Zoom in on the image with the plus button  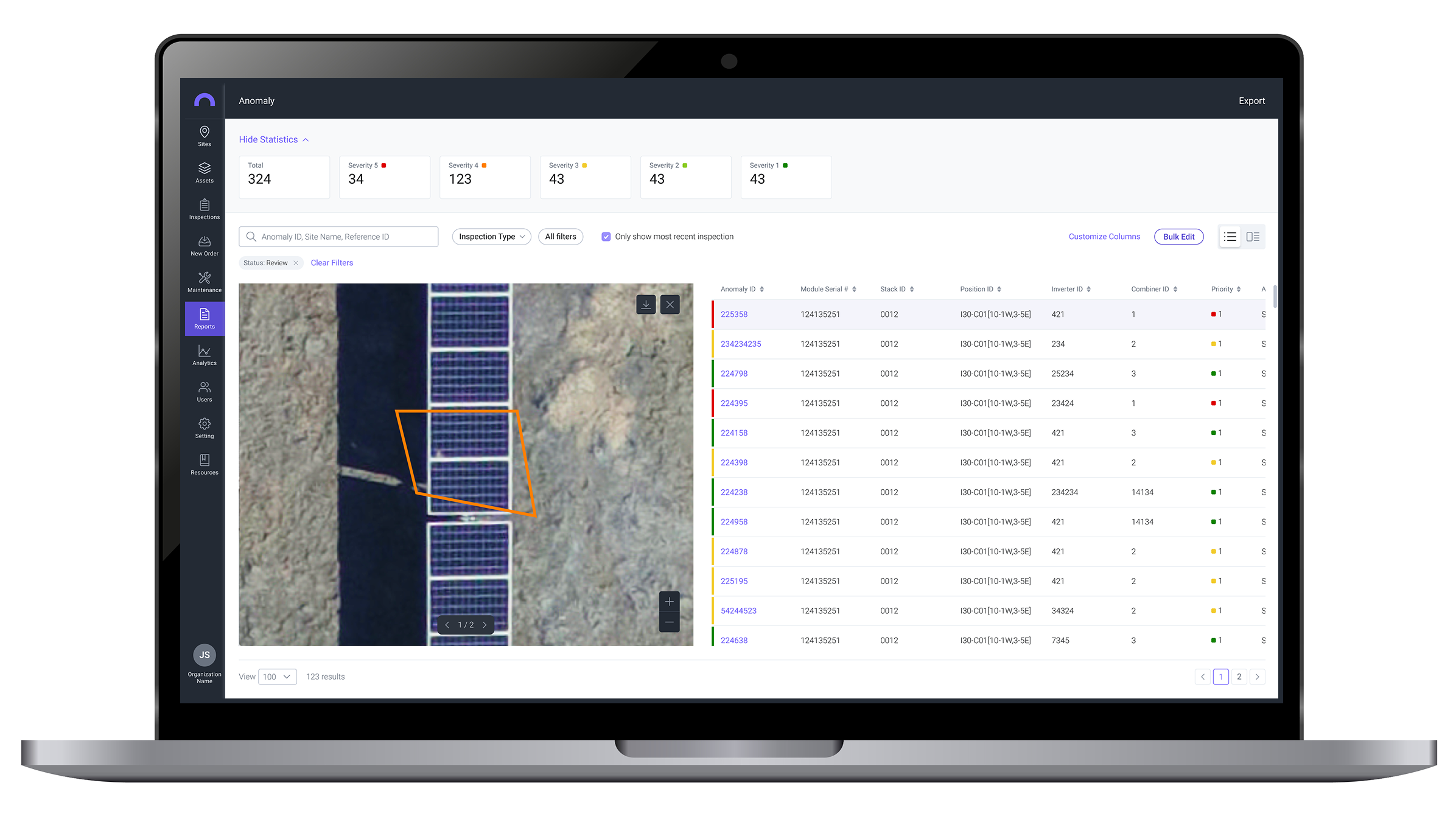coord(669,602)
